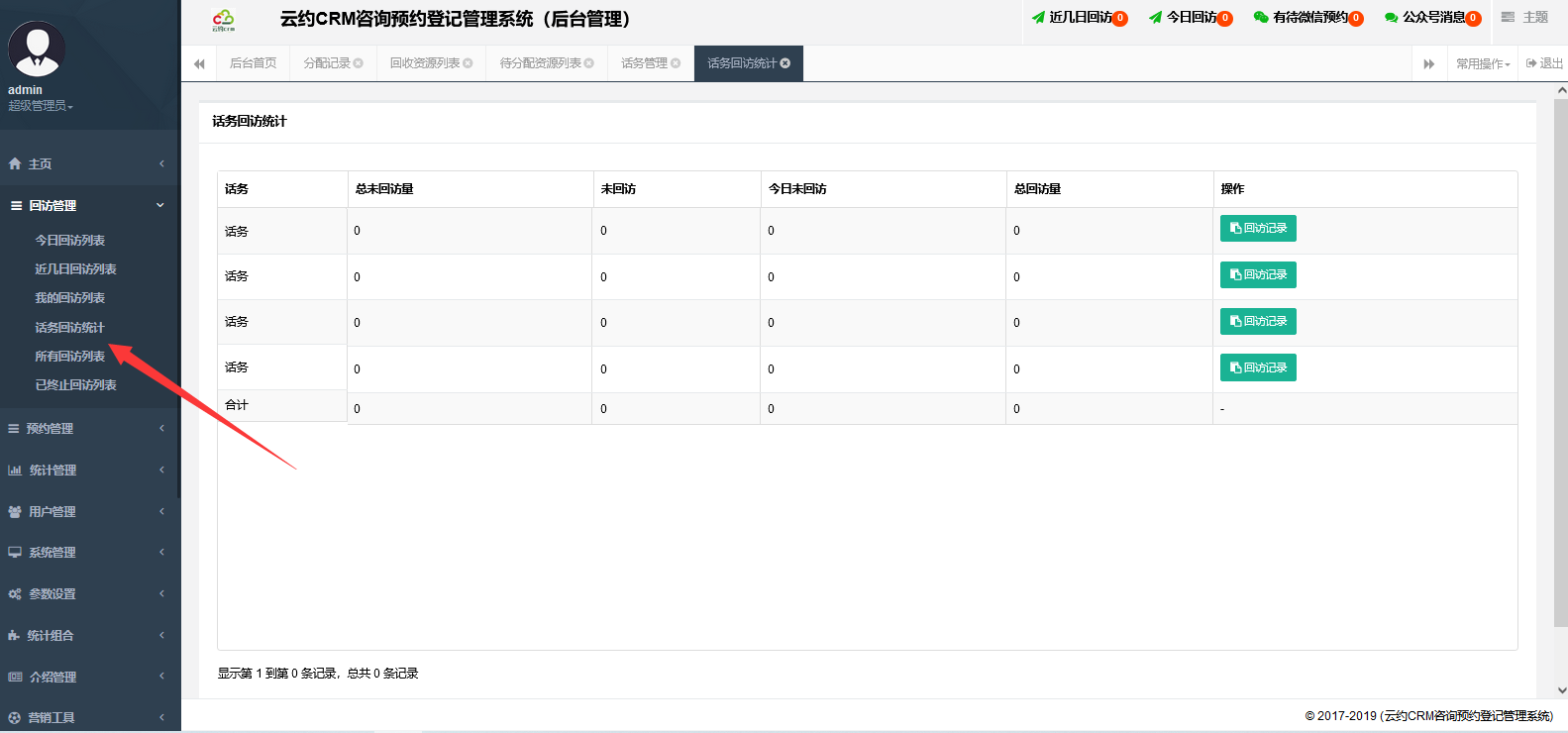Click 回访记录 button in first row
Viewport: 1568px width, 733px height.
pyautogui.click(x=1258, y=229)
